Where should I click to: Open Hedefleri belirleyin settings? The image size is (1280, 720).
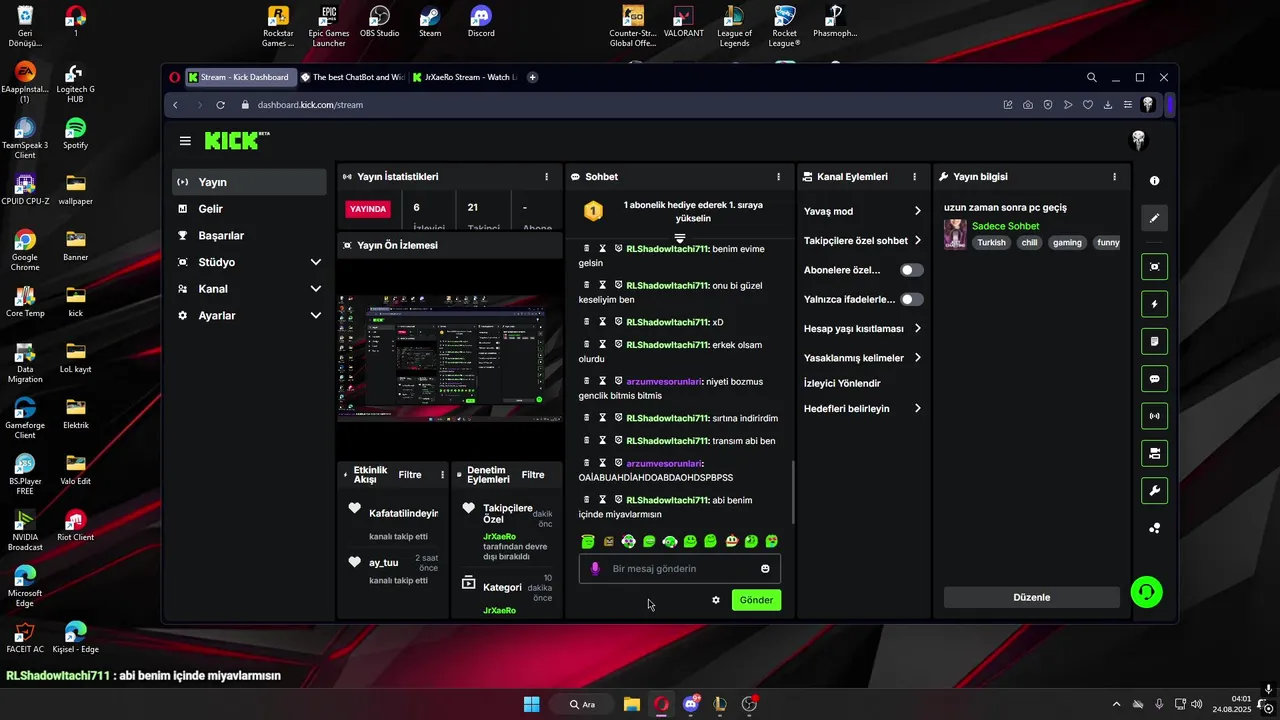click(x=863, y=408)
